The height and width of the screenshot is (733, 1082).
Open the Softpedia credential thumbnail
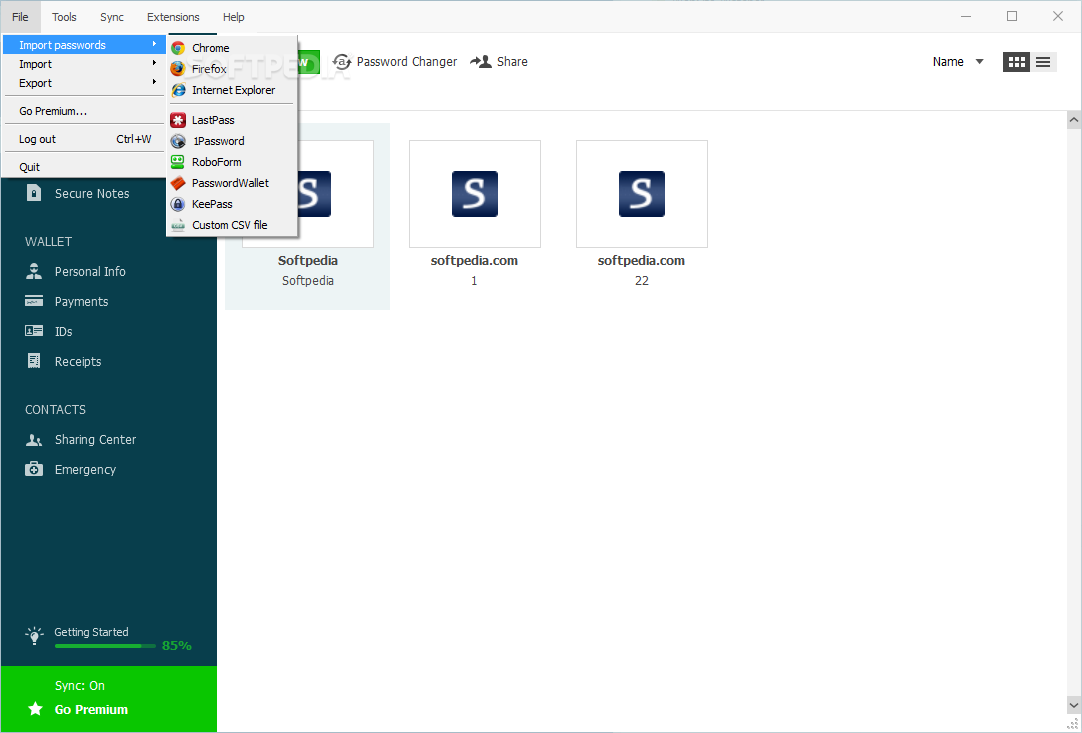click(308, 194)
